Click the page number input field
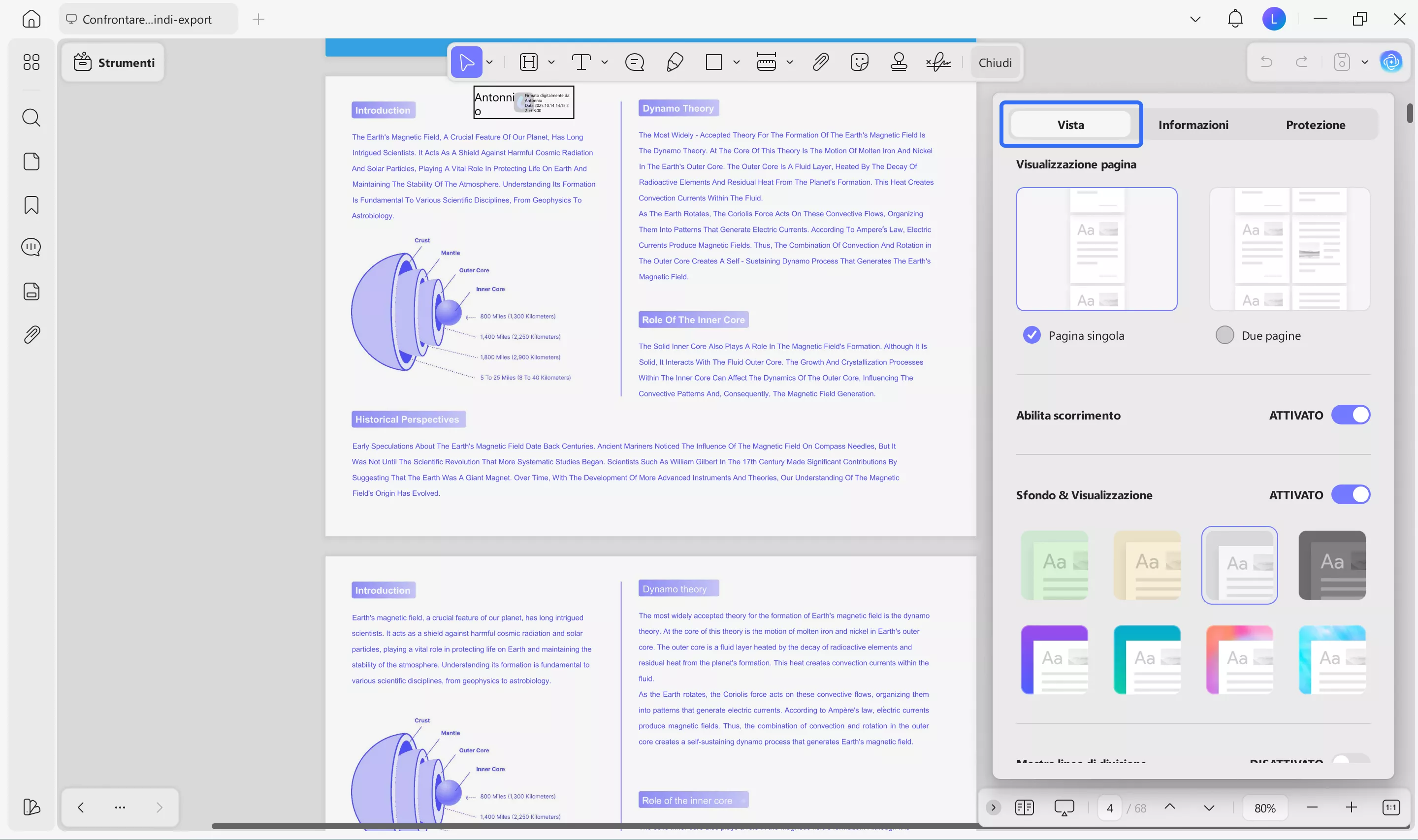 click(x=1109, y=808)
